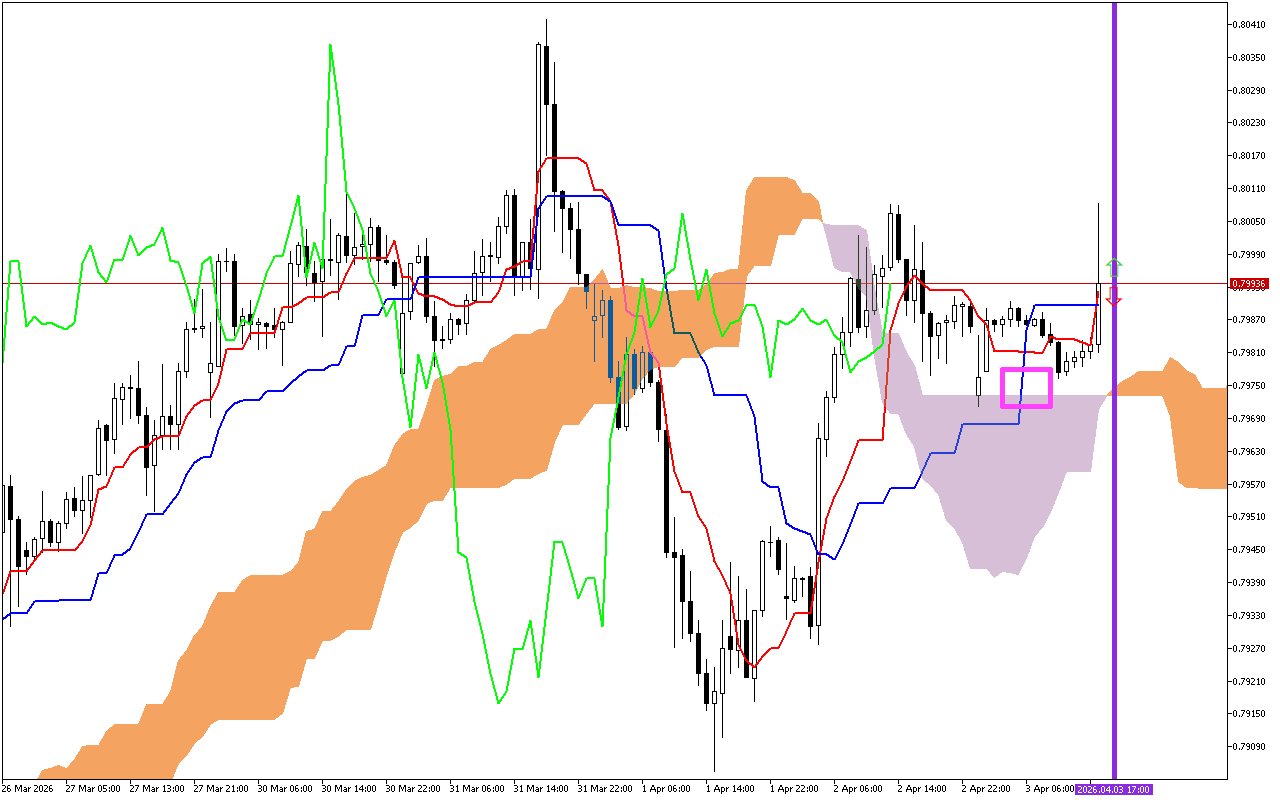Click the purple 2026.04.03 17:00 date label
This screenshot has width=1280, height=800.
(x=1113, y=789)
